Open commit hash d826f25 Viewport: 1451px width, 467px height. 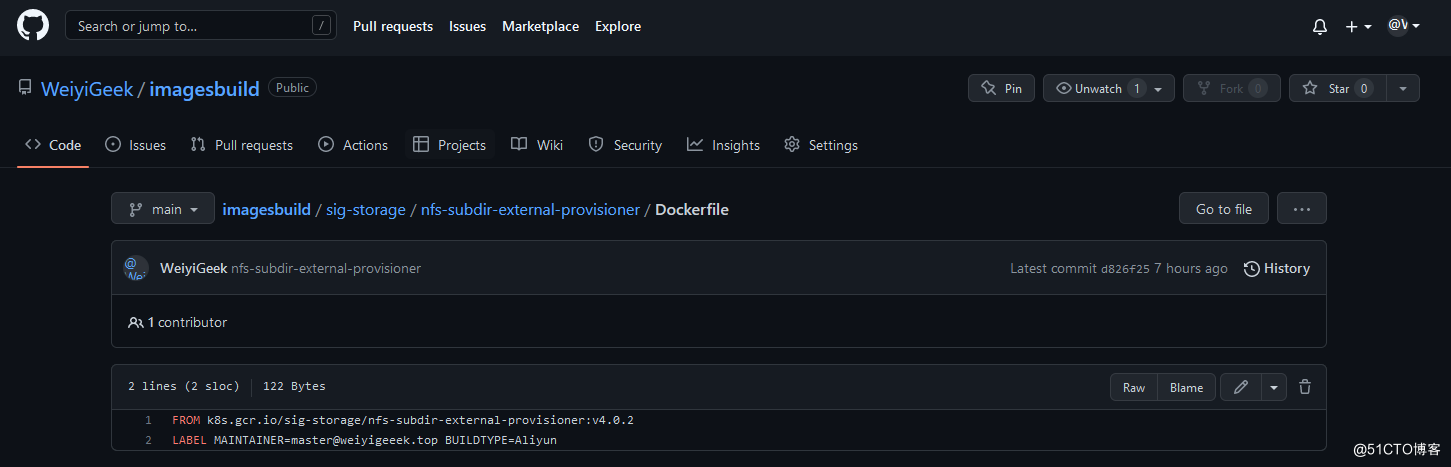pos(1125,269)
